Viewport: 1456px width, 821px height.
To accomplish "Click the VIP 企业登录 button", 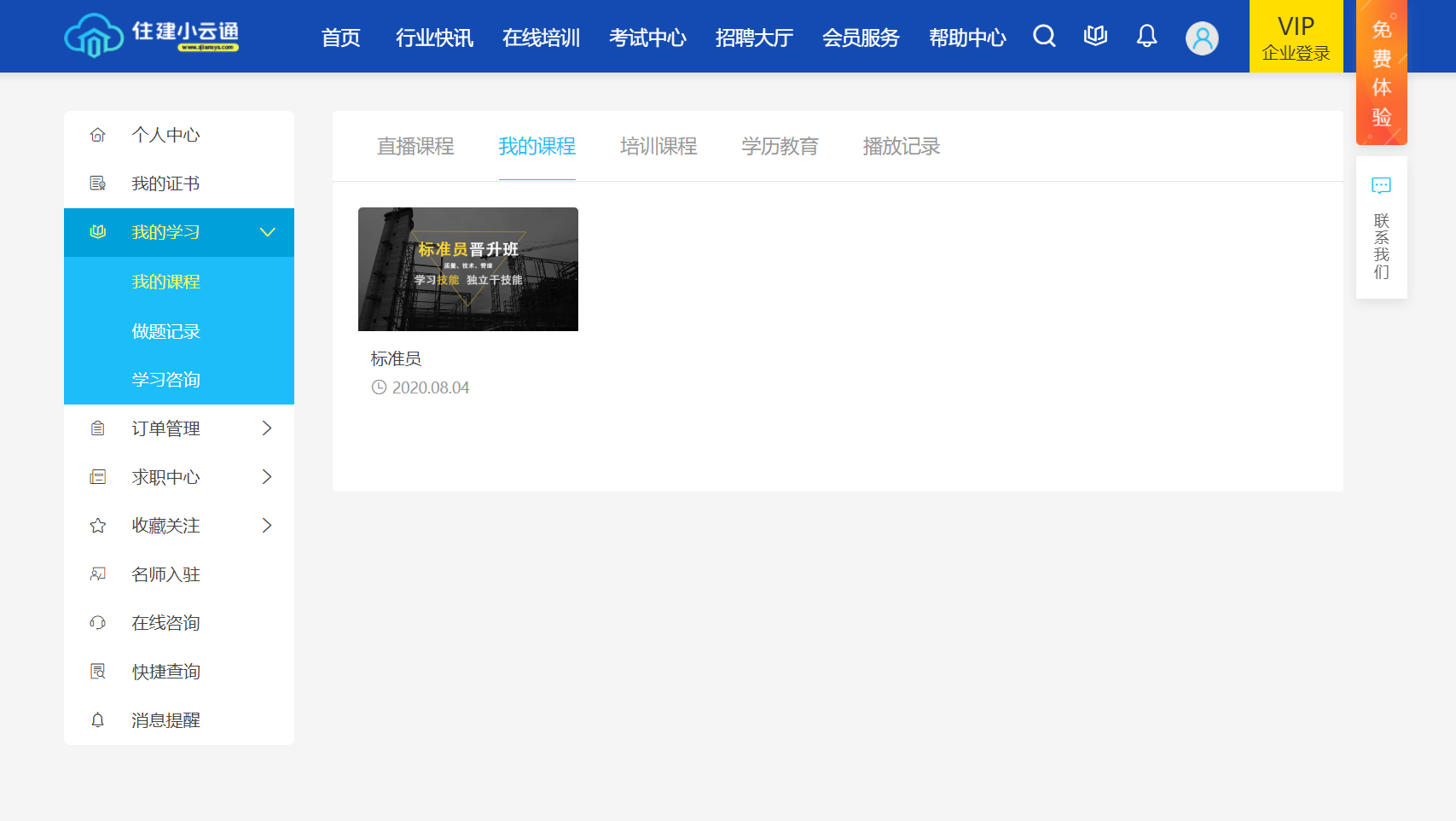I will [1296, 37].
